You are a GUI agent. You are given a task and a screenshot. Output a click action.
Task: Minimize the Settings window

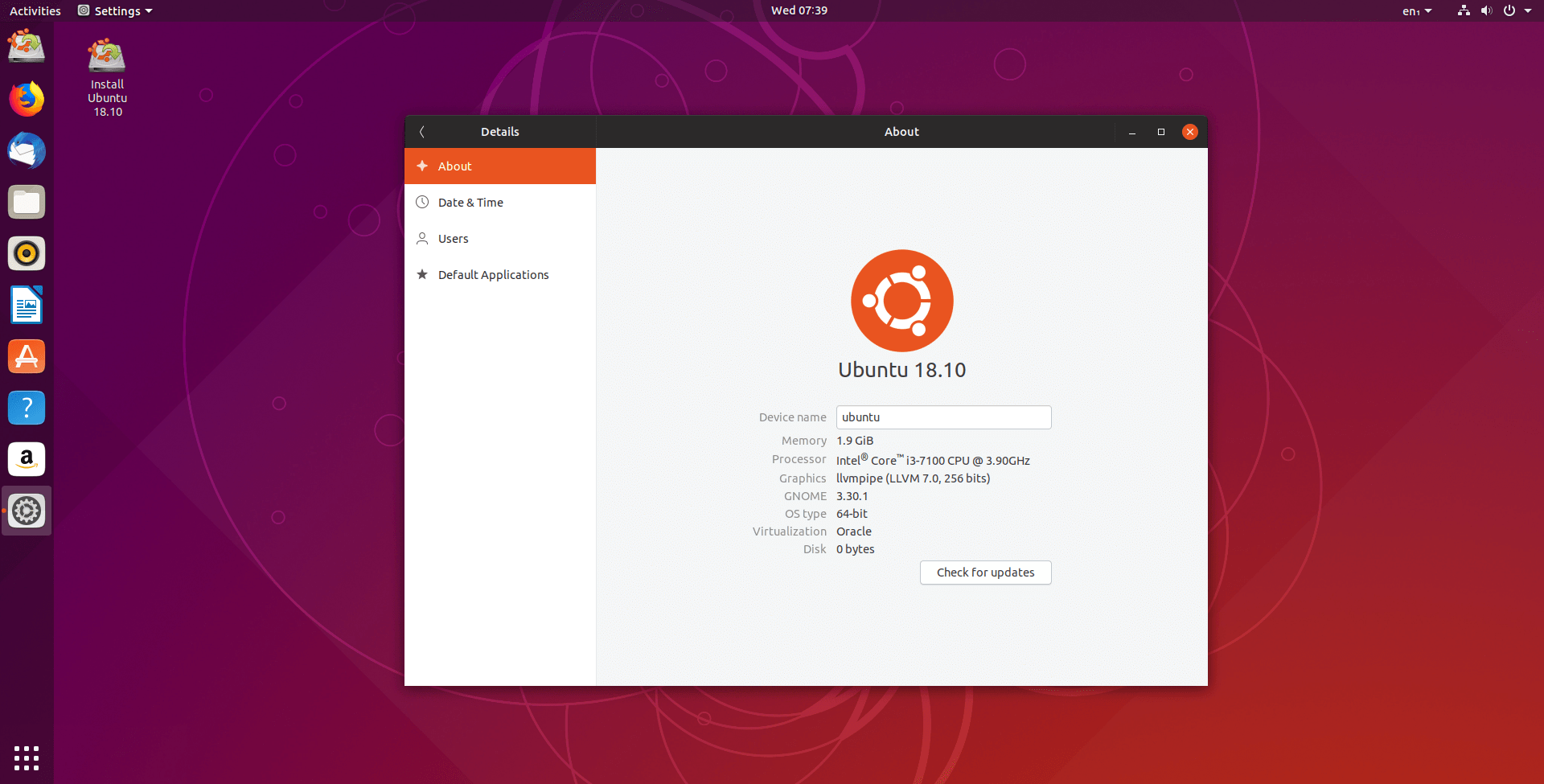(x=1132, y=132)
